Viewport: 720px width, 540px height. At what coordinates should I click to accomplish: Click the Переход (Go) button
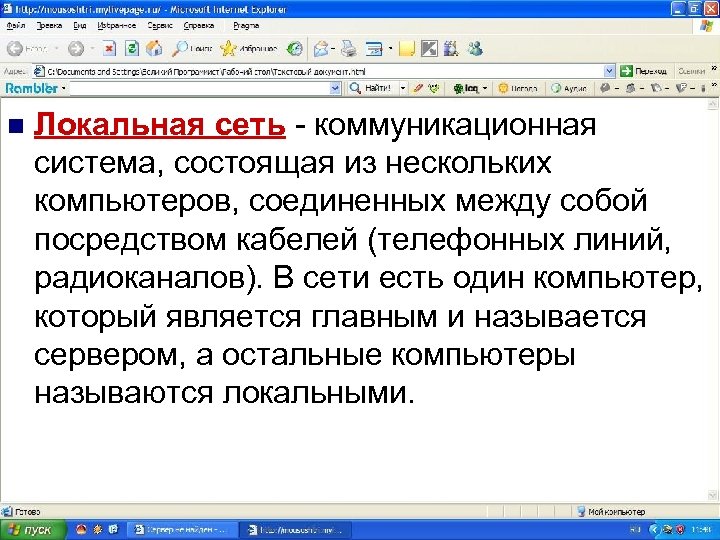coord(643,71)
